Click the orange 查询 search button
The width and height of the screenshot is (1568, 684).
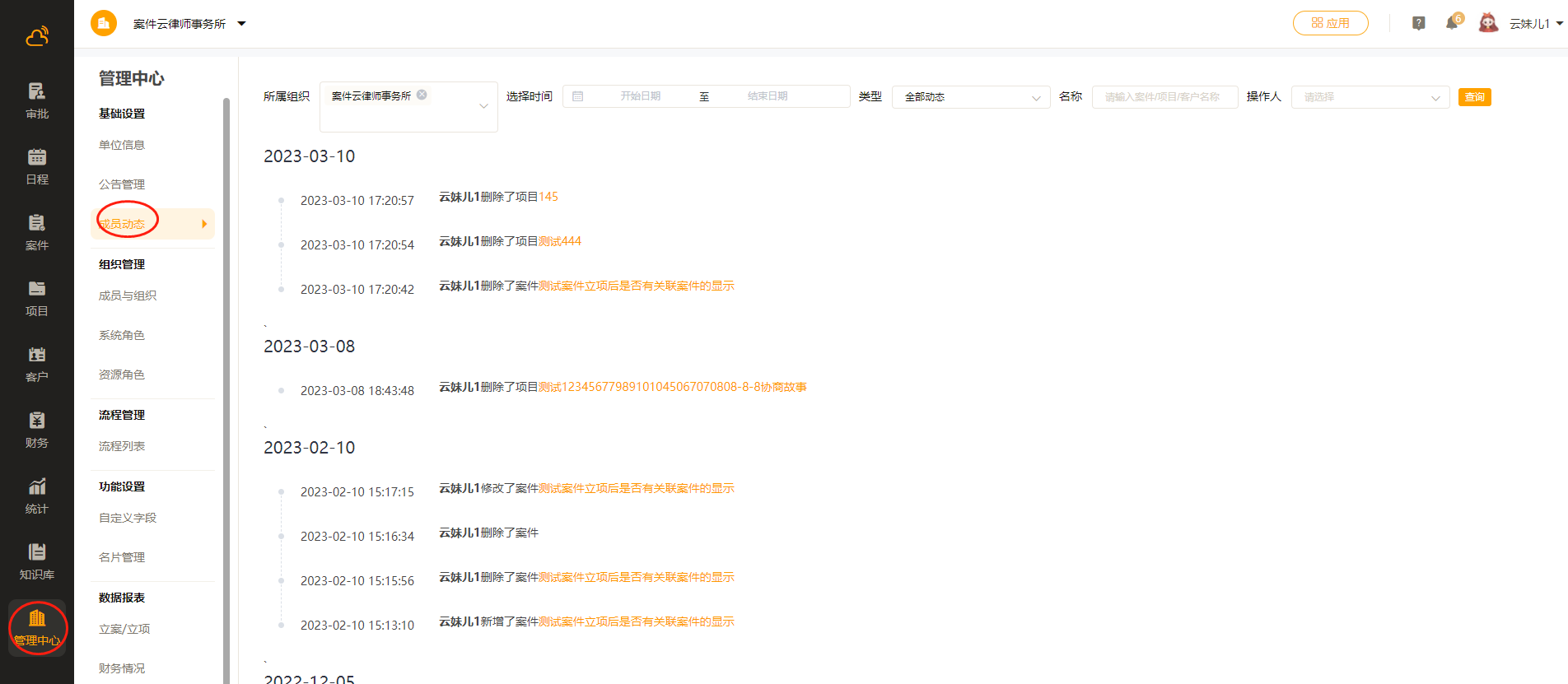[1474, 97]
